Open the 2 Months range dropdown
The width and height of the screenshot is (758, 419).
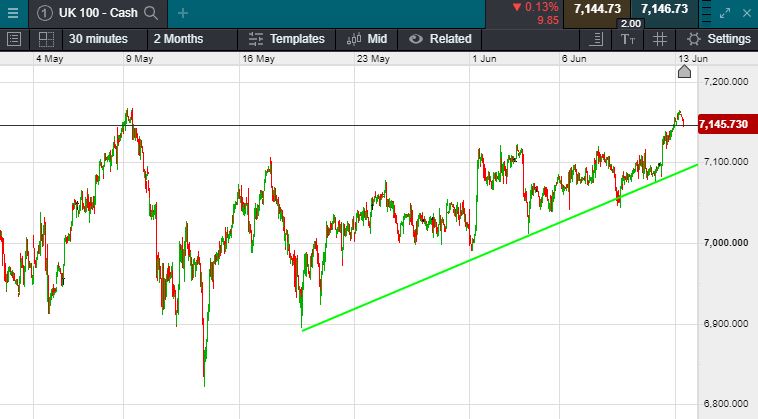coord(178,39)
